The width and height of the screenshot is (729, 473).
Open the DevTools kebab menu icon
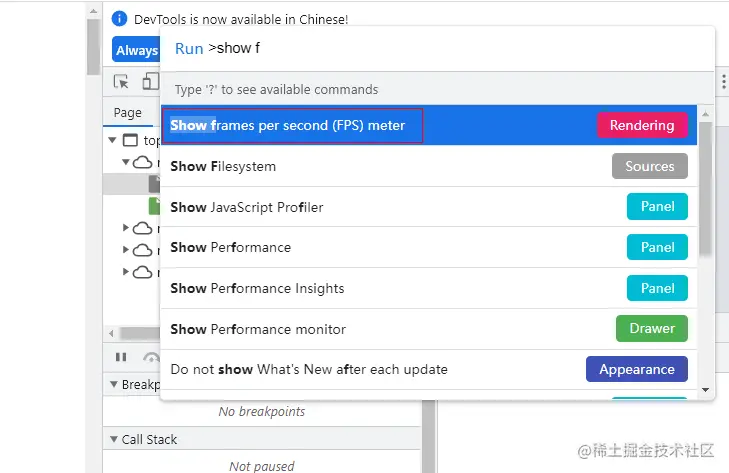tap(723, 81)
